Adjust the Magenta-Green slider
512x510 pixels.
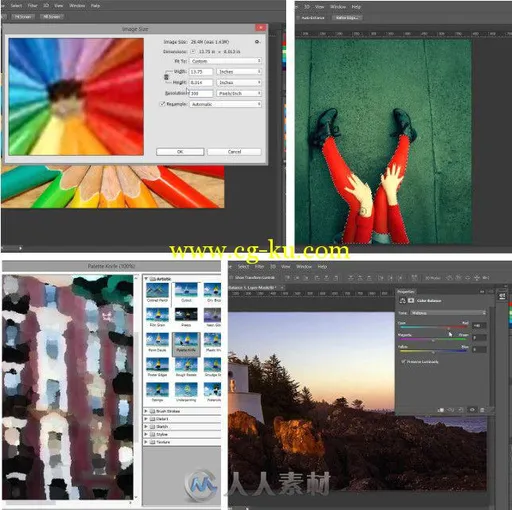[x=433, y=340]
